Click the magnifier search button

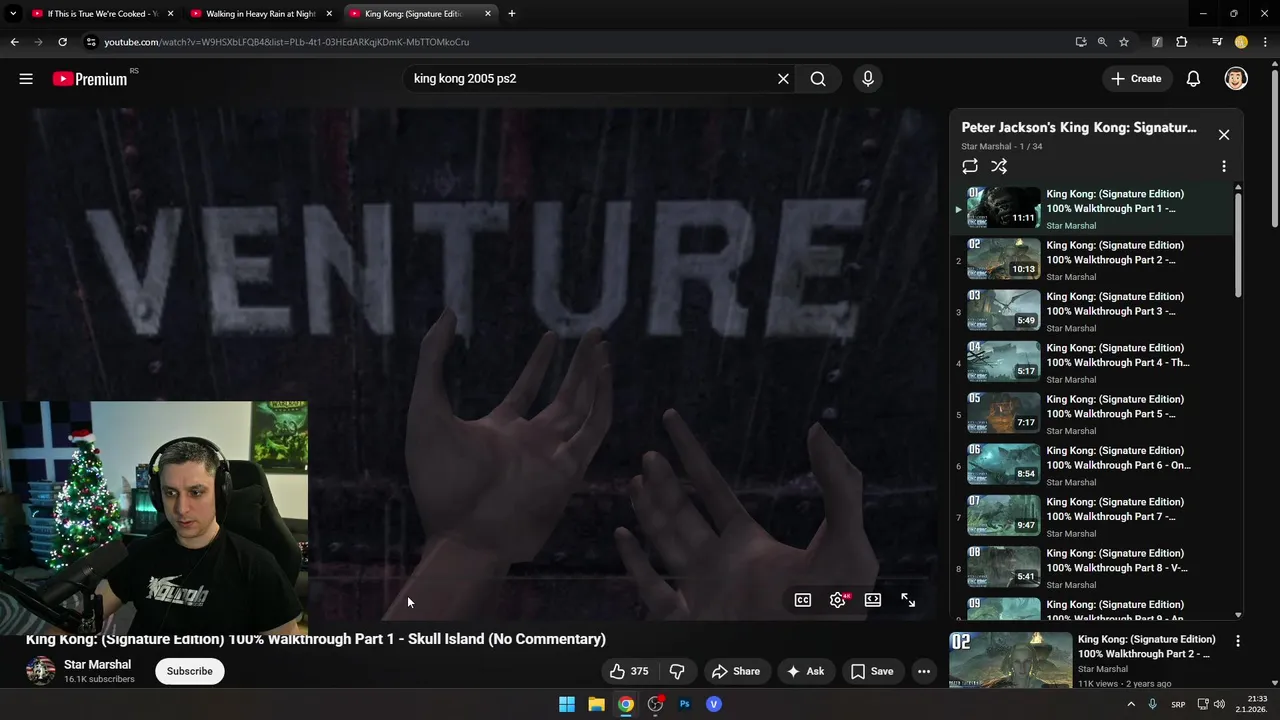[818, 78]
